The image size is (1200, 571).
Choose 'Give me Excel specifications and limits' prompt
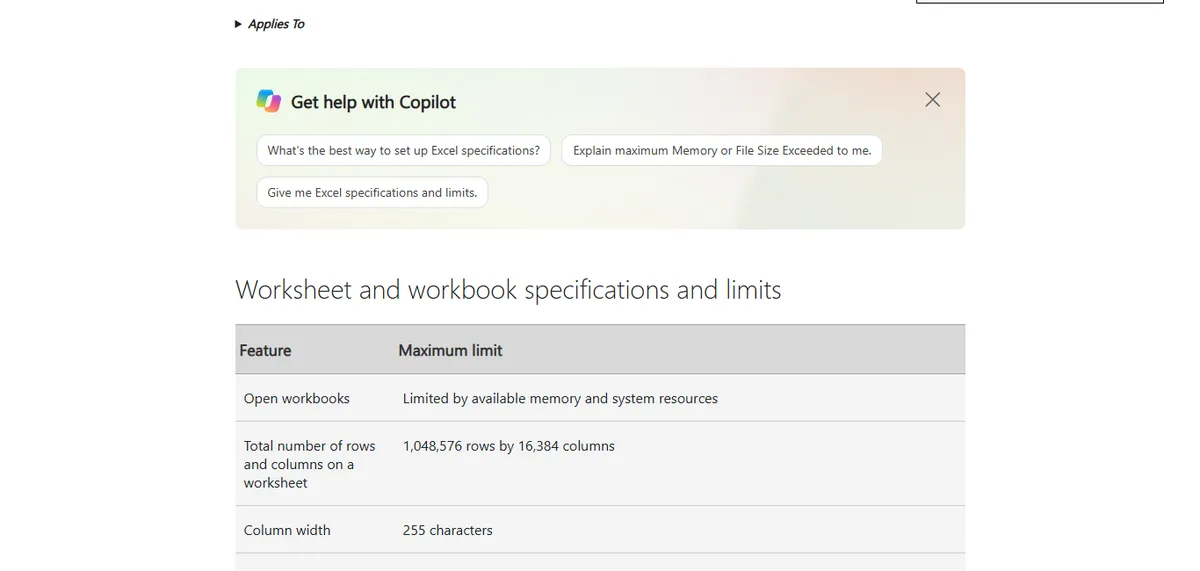(372, 192)
